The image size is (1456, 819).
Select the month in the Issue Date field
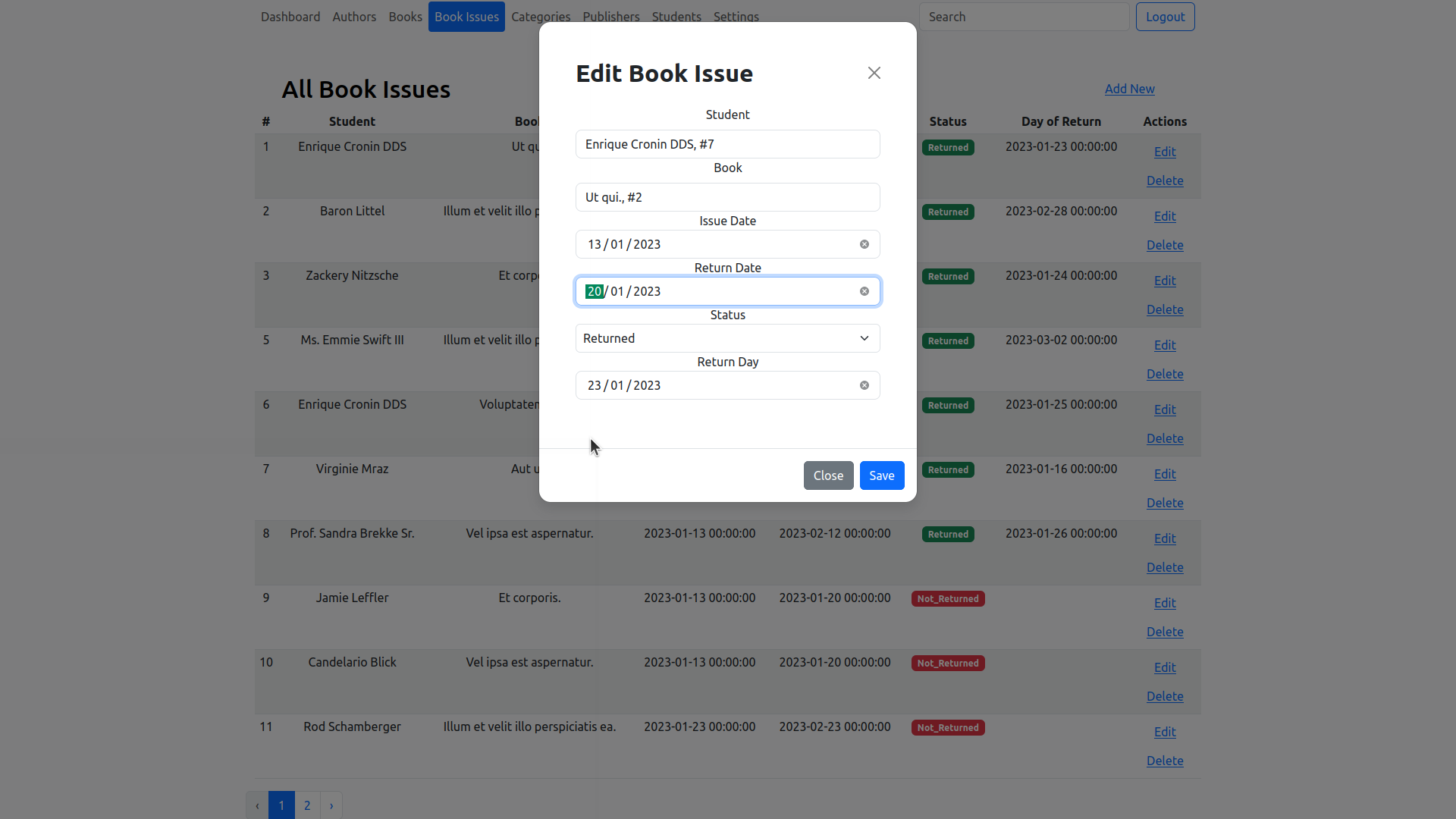tap(617, 244)
